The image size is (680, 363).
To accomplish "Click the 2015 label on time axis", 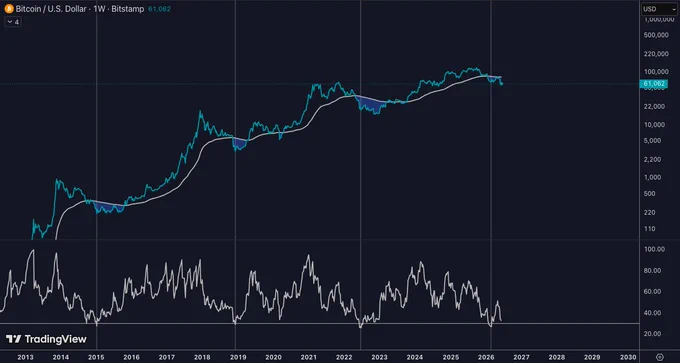I will 96,357.
